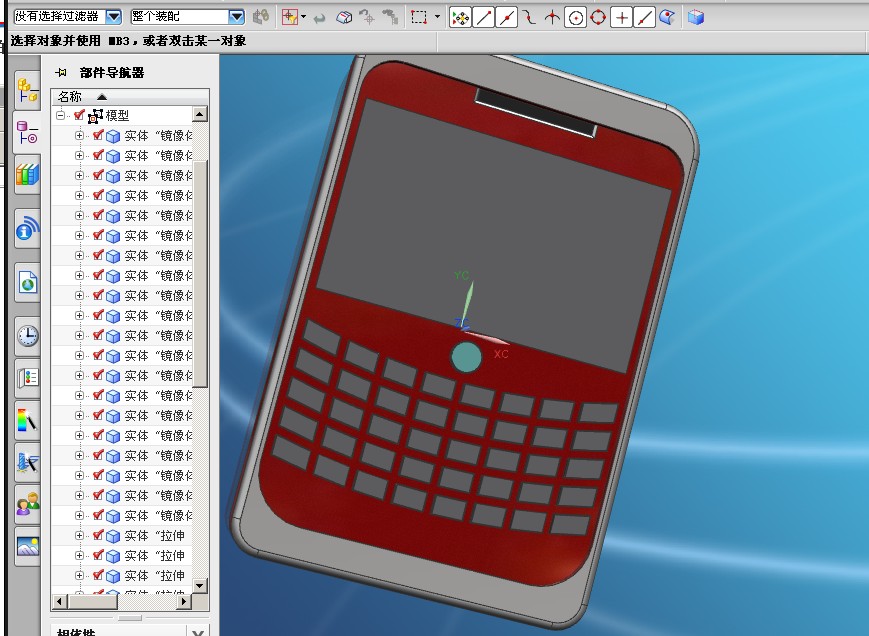869x636 pixels.
Task: Click the 相依性 panel title
Action: coord(76,632)
